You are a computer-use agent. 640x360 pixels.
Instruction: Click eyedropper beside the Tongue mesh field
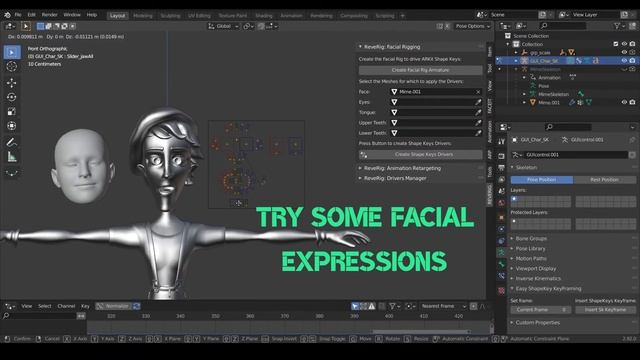[x=478, y=112]
